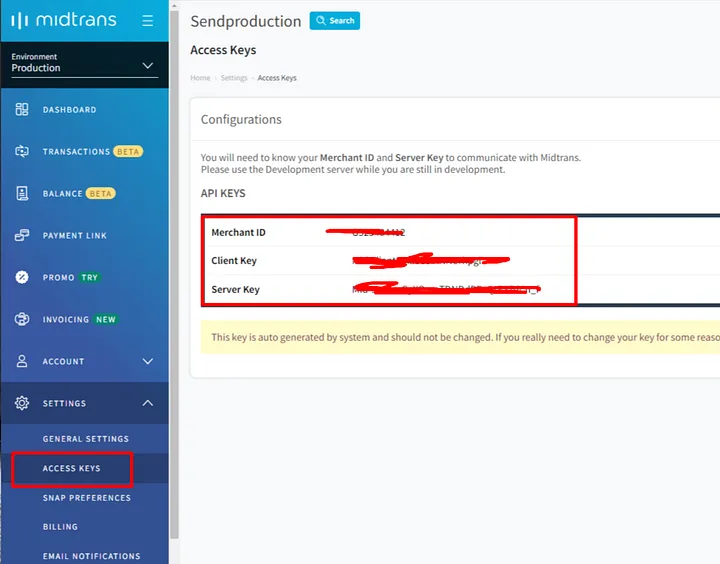Screen dimensions: 720x564
Task: Click the Merchant ID row label
Action: tap(238, 232)
